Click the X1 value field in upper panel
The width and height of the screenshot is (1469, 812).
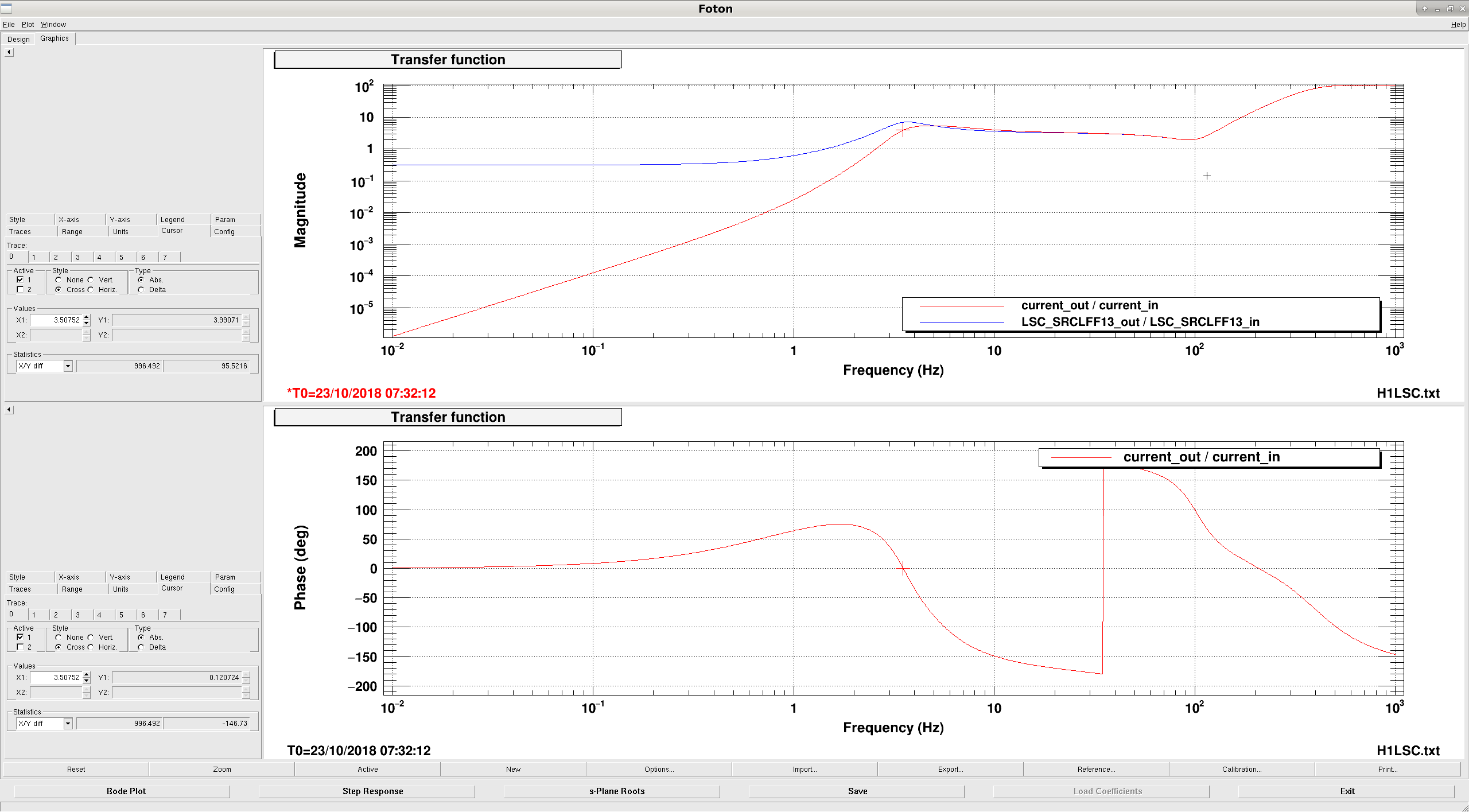56,320
